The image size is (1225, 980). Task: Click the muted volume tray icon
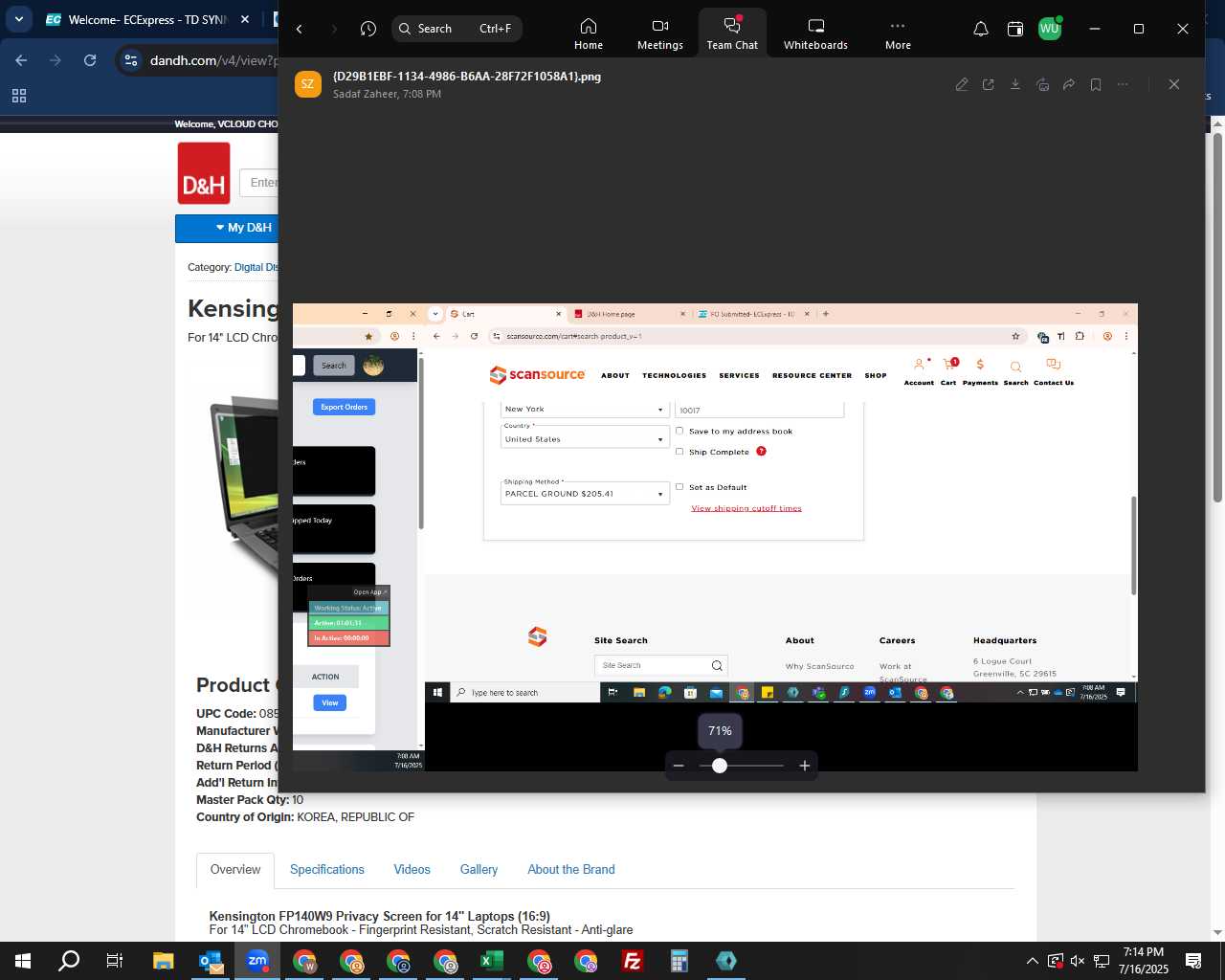1078,961
